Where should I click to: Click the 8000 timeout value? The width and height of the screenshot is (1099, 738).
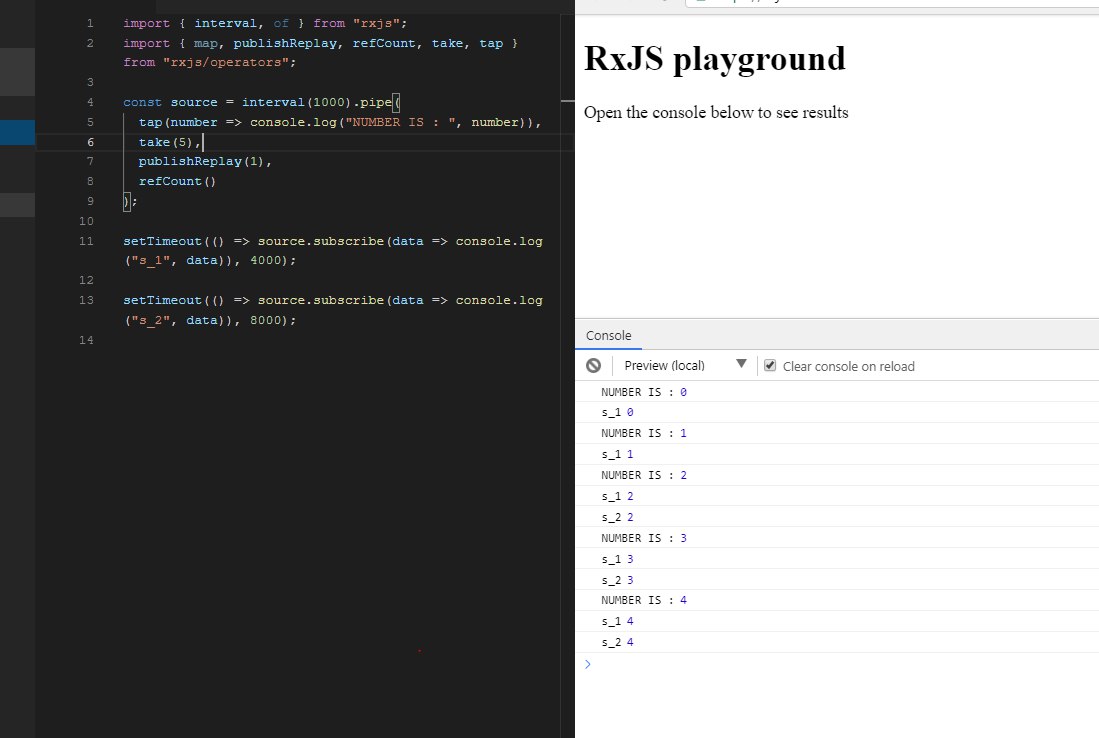click(266, 320)
